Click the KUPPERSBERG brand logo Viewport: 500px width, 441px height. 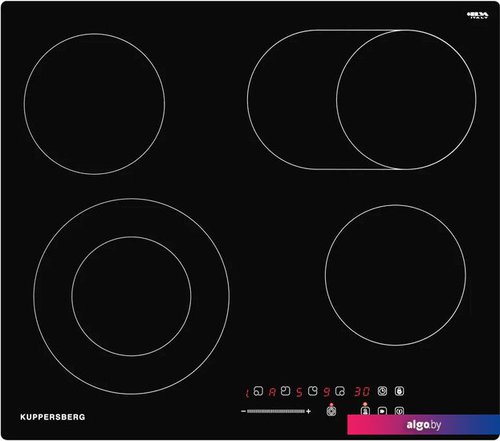(53, 417)
